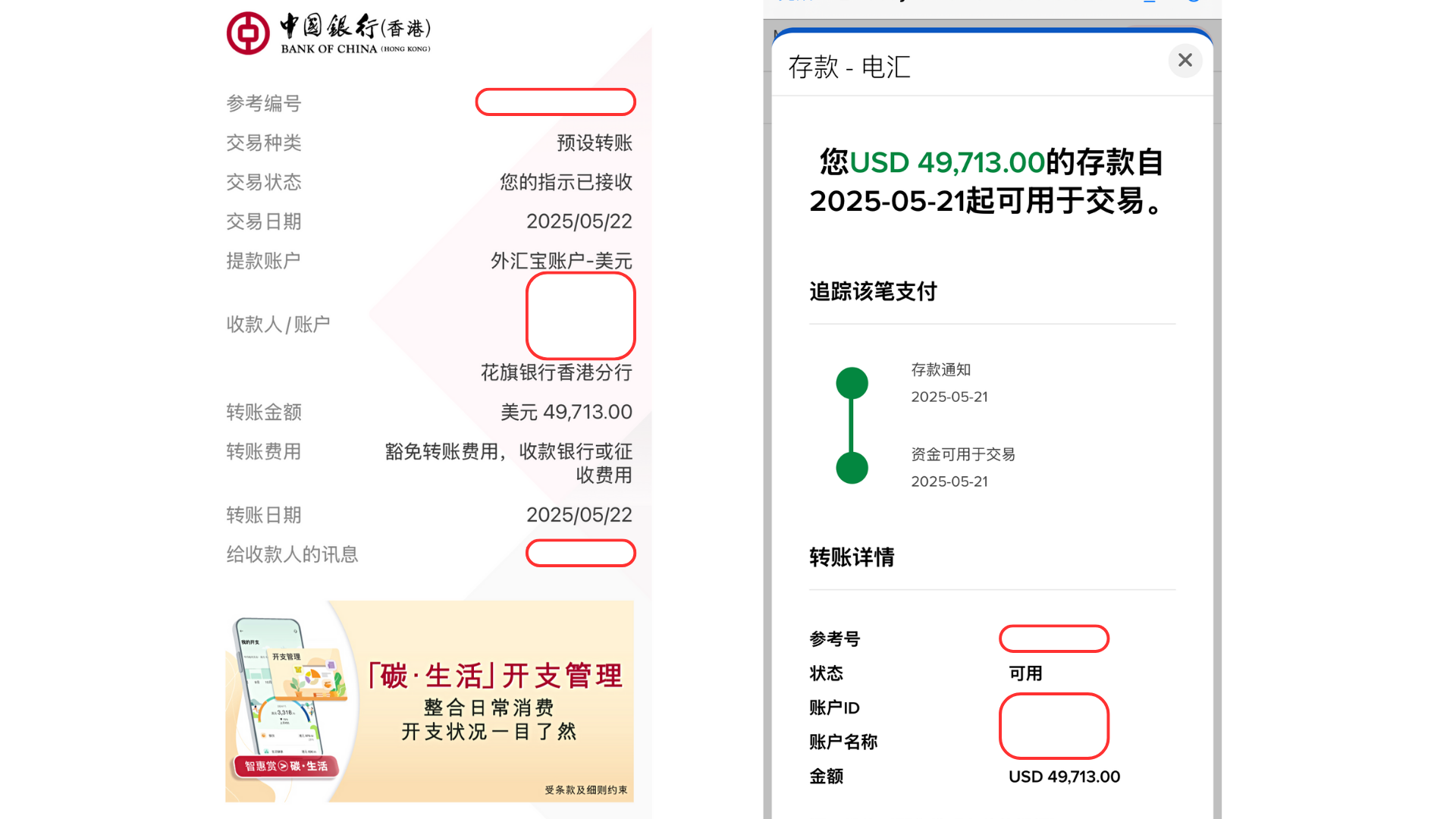The image size is (1456, 819).
Task: Select the 转账详情 section heading
Action: click(x=852, y=557)
